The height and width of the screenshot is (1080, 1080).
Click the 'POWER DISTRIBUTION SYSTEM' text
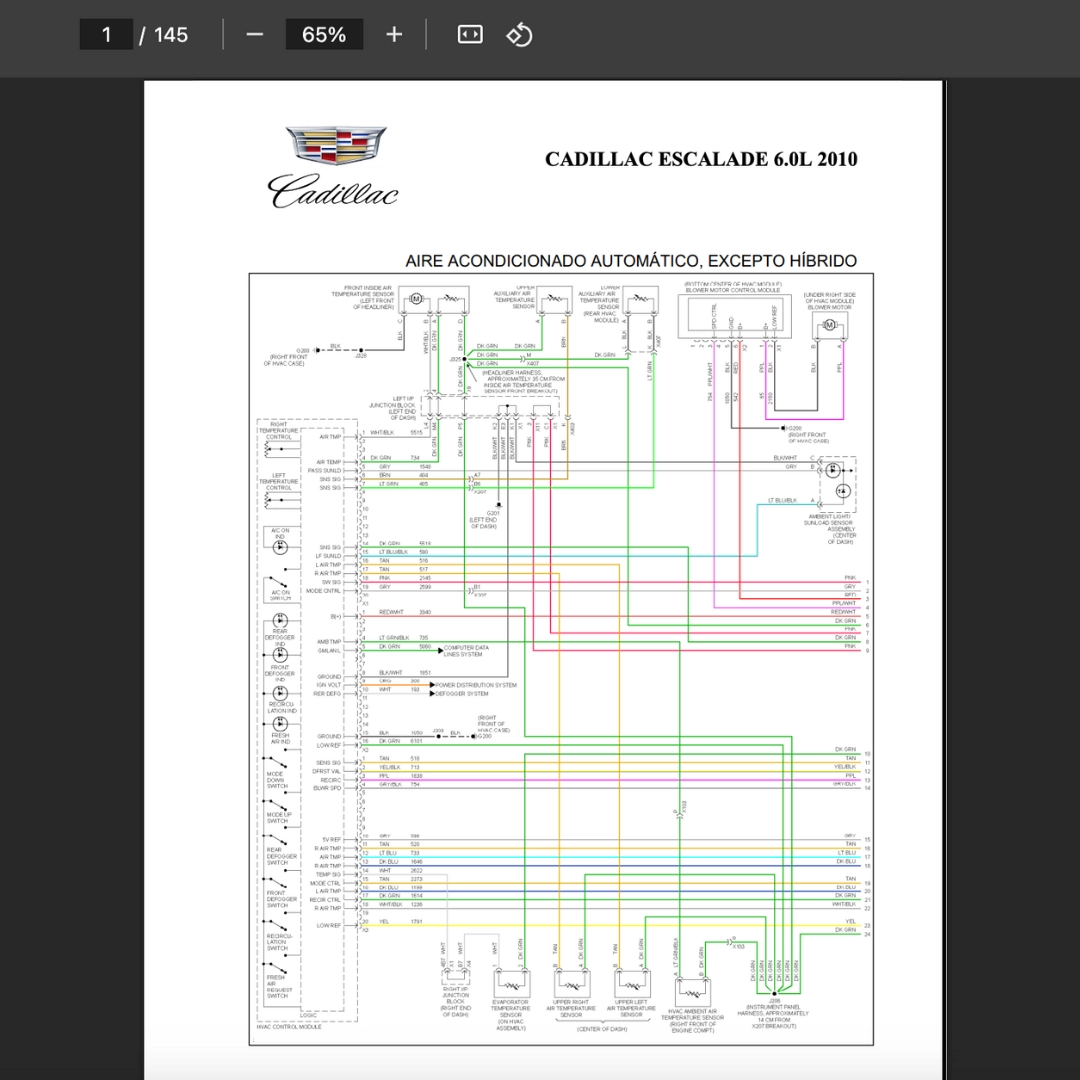click(476, 685)
